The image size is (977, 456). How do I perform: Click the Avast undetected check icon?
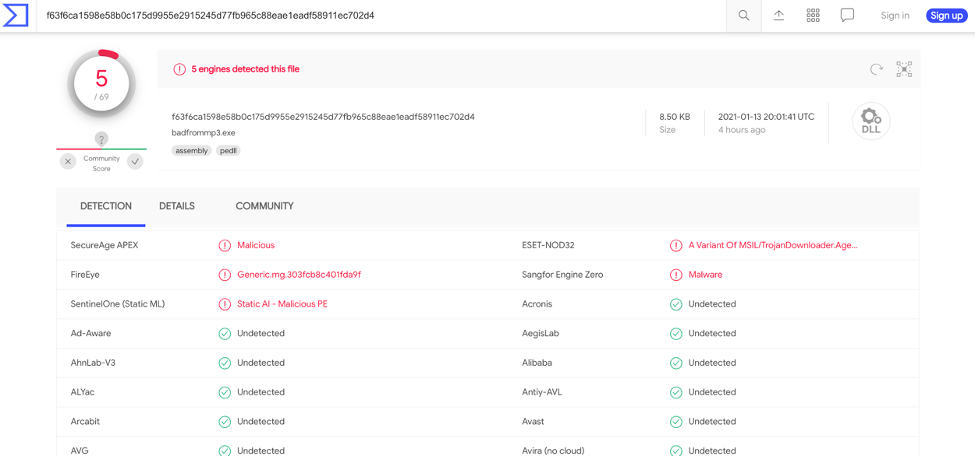675,422
